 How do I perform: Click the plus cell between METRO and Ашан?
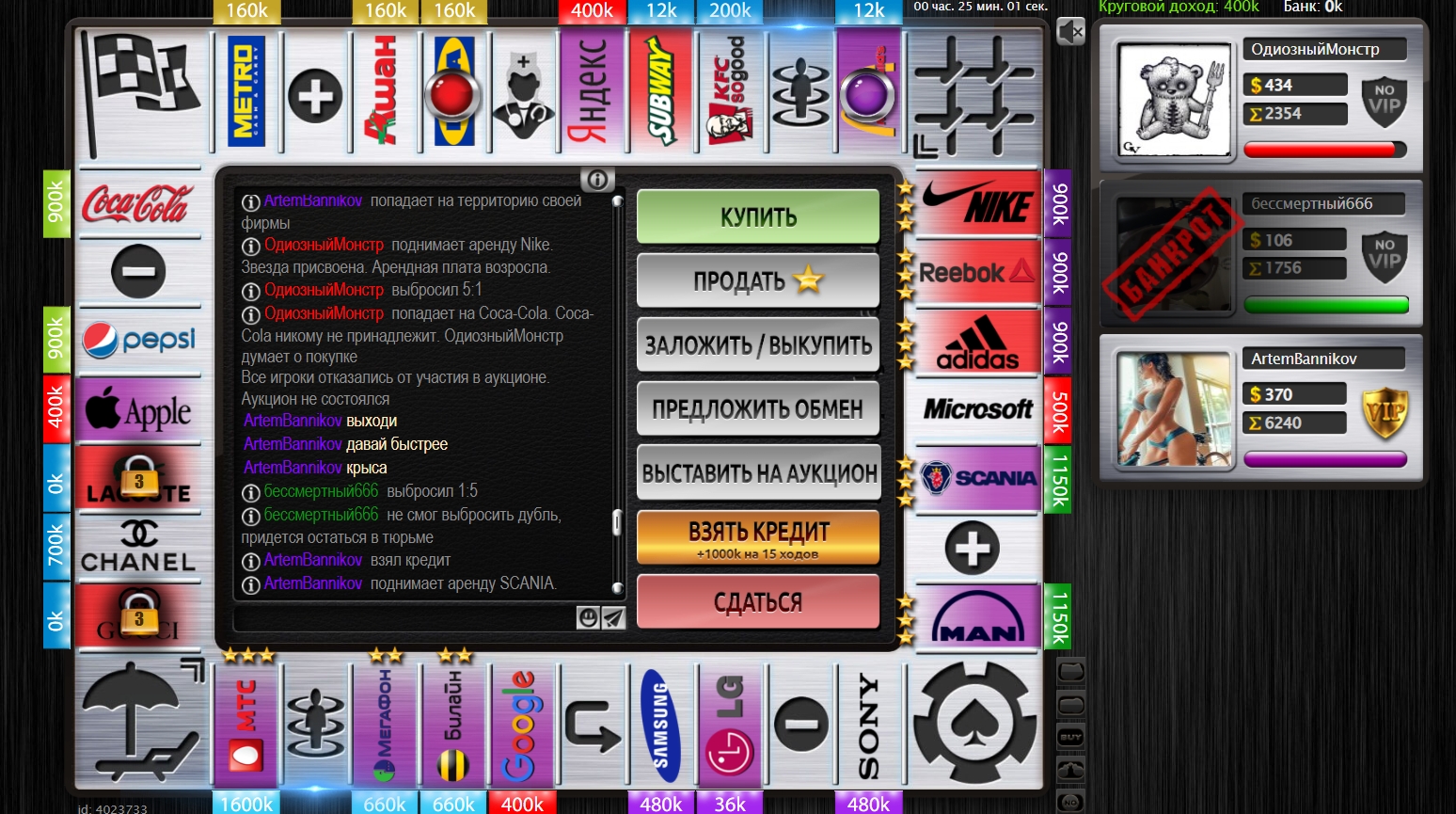[x=316, y=94]
